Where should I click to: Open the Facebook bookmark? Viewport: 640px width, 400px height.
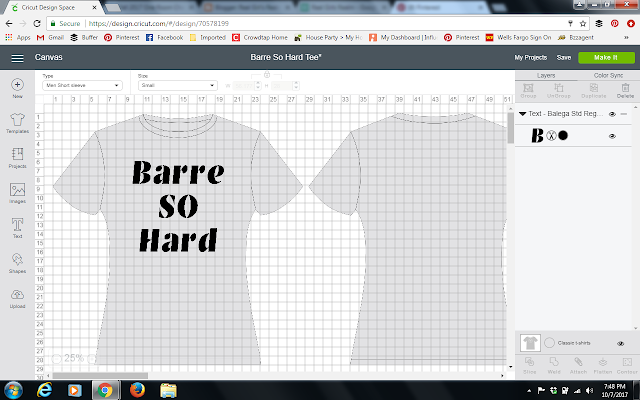coord(164,38)
